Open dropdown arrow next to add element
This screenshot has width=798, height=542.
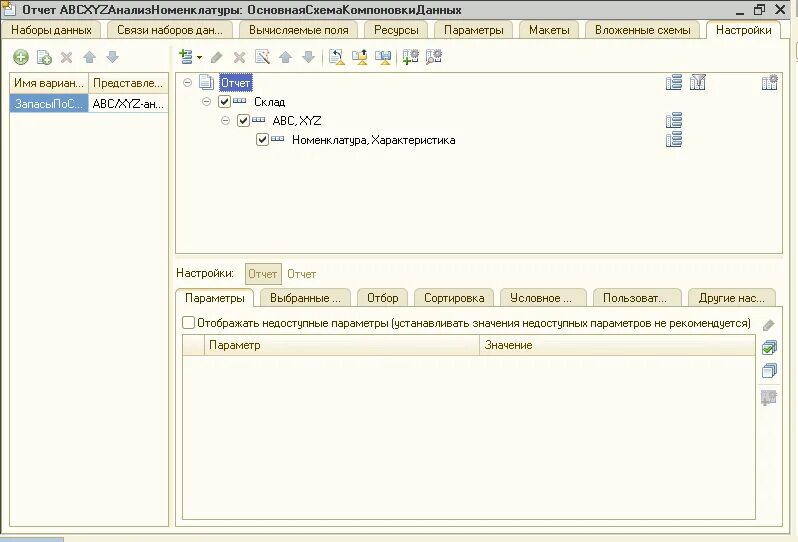point(199,57)
